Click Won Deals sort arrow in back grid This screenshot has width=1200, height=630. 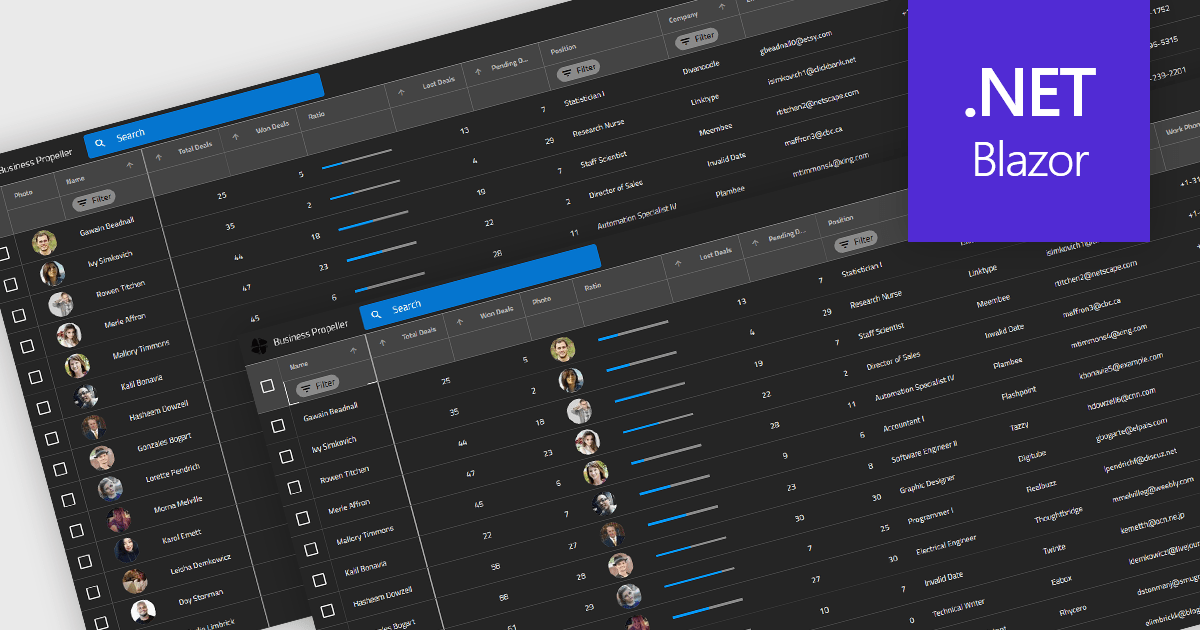point(236,136)
